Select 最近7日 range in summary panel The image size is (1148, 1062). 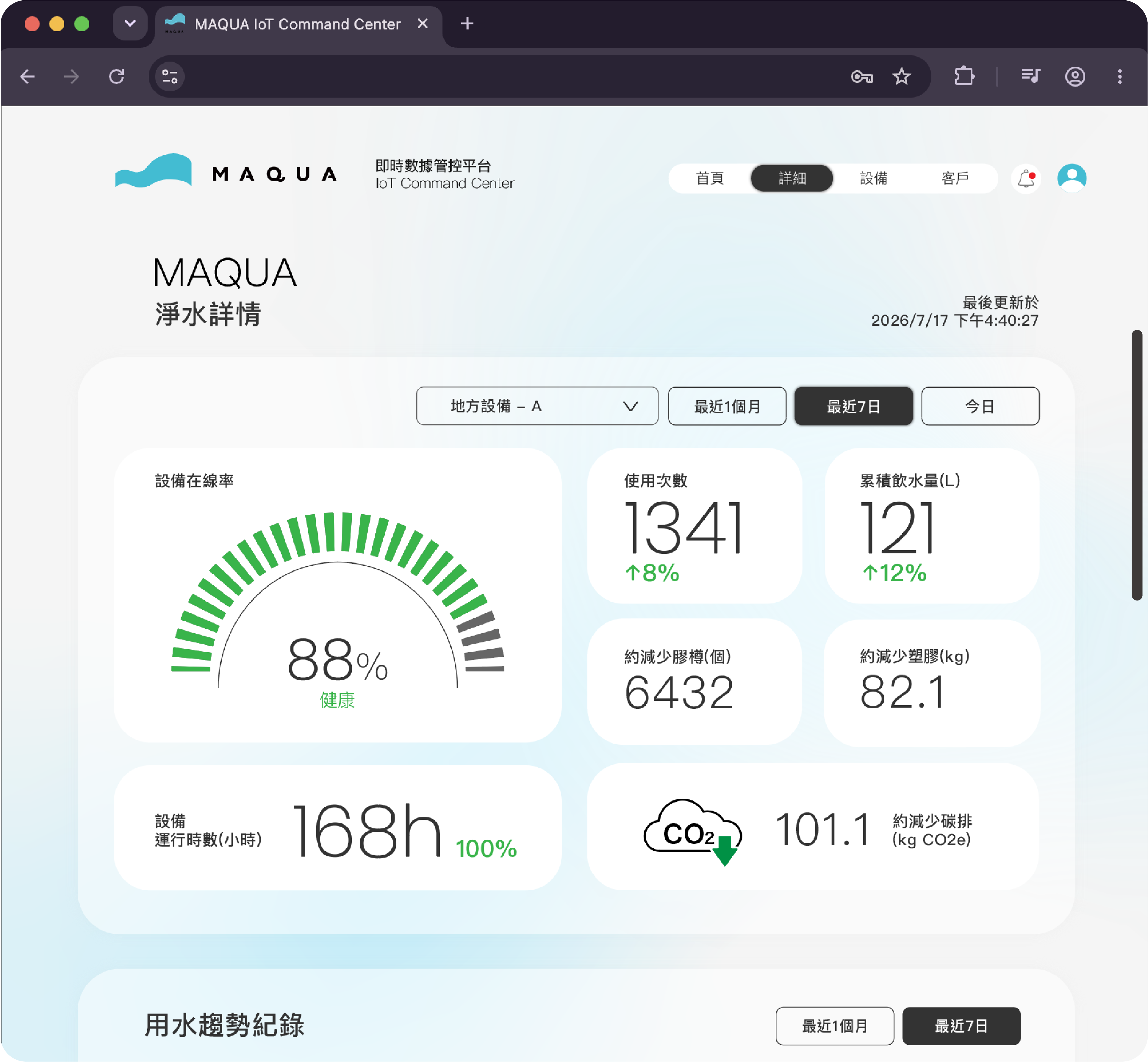tap(853, 406)
